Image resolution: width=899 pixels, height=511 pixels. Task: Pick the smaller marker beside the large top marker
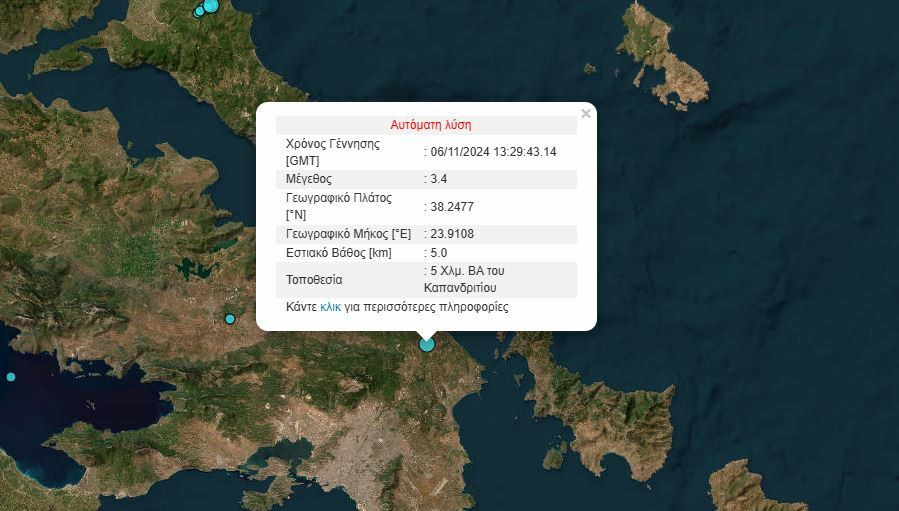coord(198,12)
